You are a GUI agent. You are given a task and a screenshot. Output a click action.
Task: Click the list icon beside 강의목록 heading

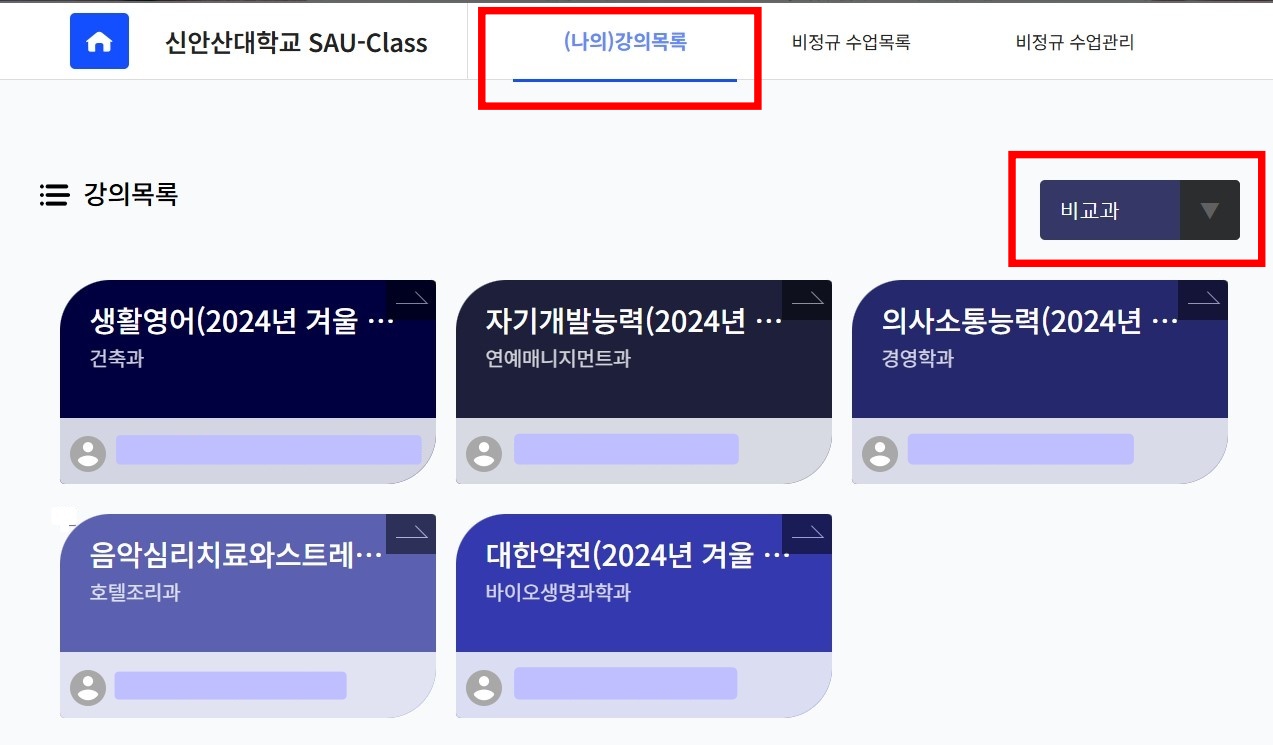click(53, 195)
